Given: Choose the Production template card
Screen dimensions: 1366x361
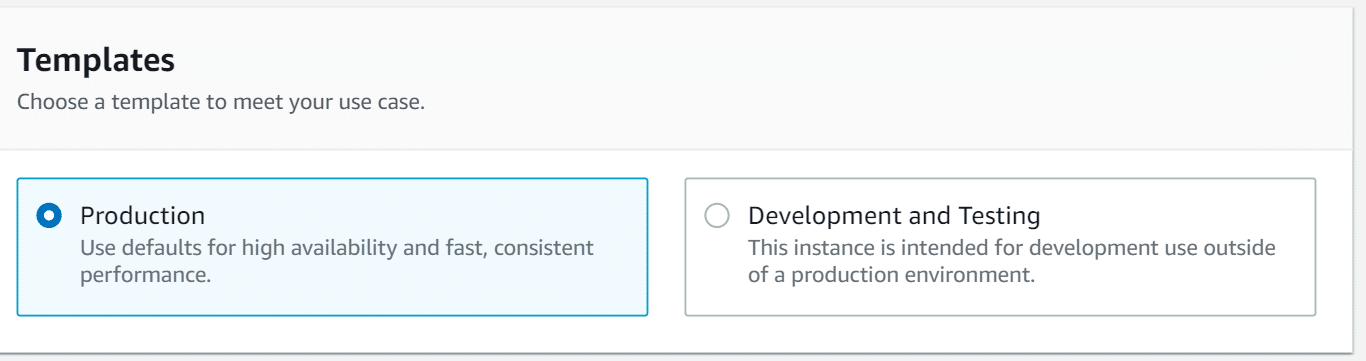Looking at the screenshot, I should [332, 247].
